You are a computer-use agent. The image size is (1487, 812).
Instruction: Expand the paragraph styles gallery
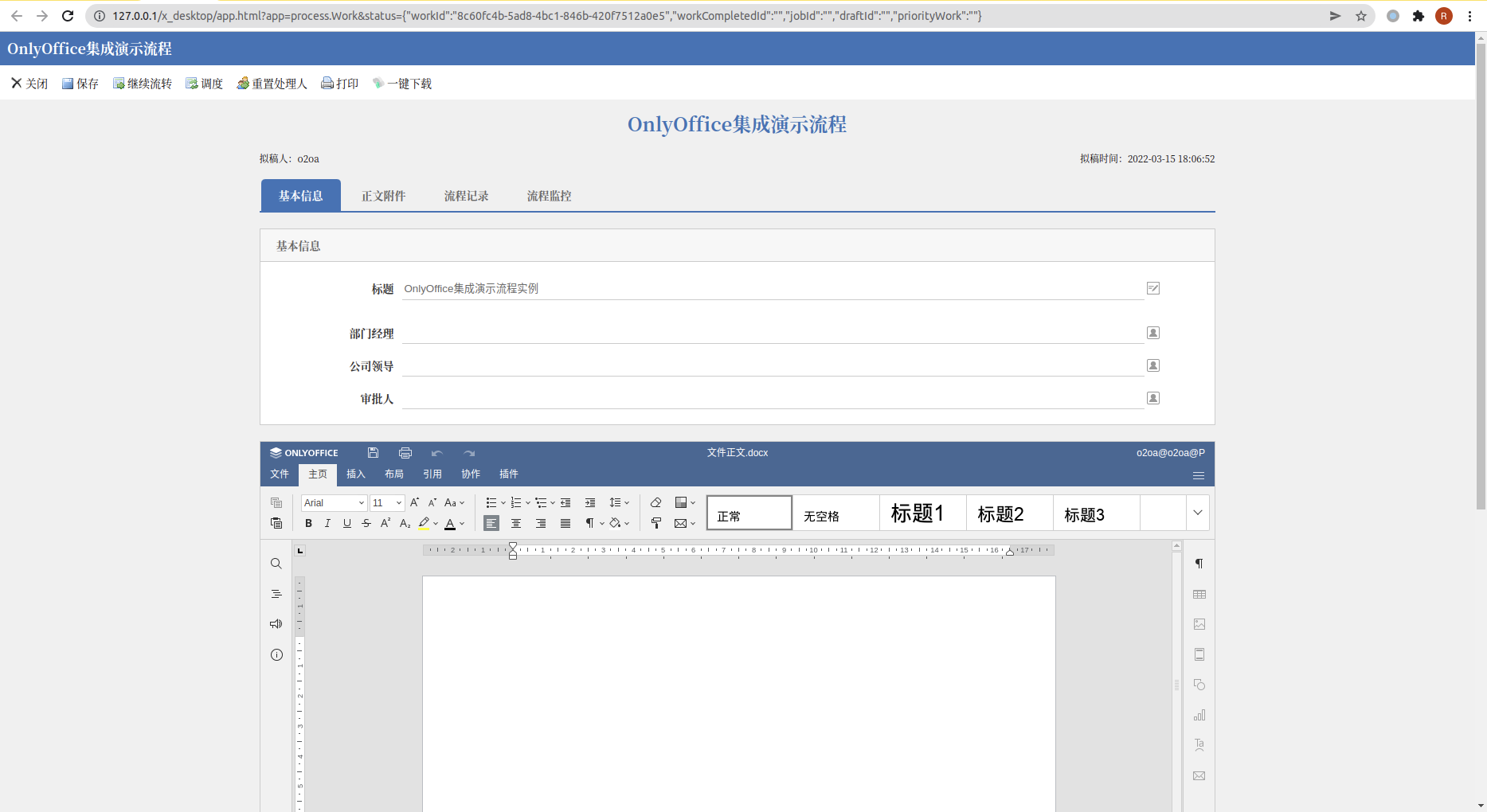(1197, 513)
